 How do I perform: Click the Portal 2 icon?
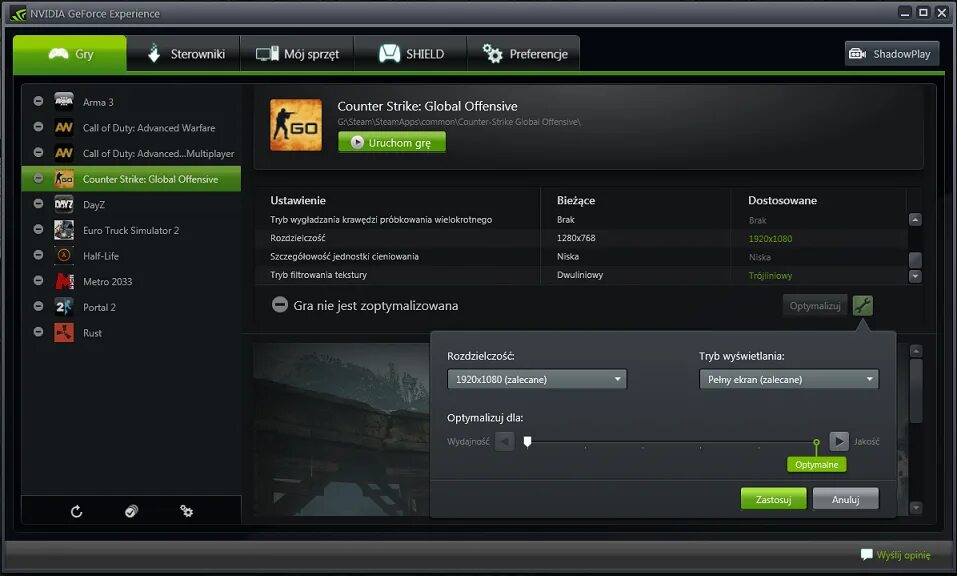[x=63, y=306]
